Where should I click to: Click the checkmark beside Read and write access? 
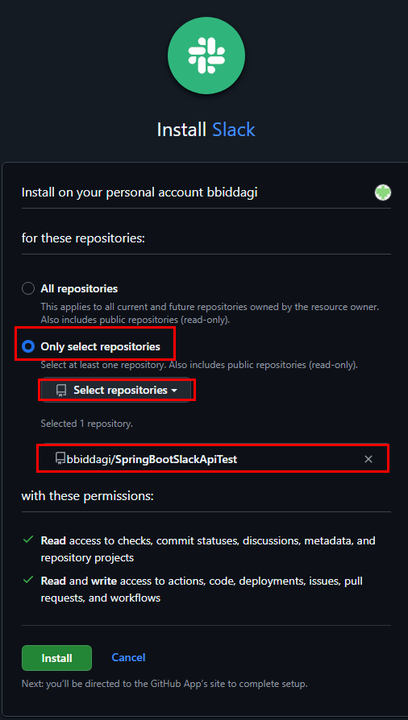[x=28, y=580]
